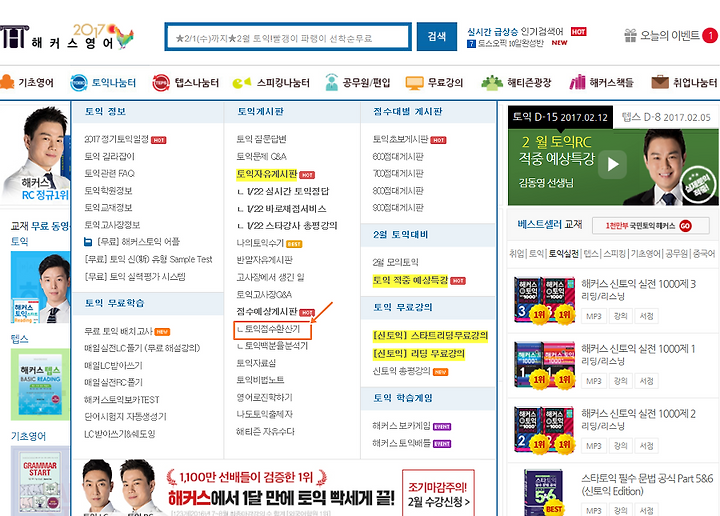Click the 해티즌광장 people icon
This screenshot has width=720, height=516.
(492, 83)
